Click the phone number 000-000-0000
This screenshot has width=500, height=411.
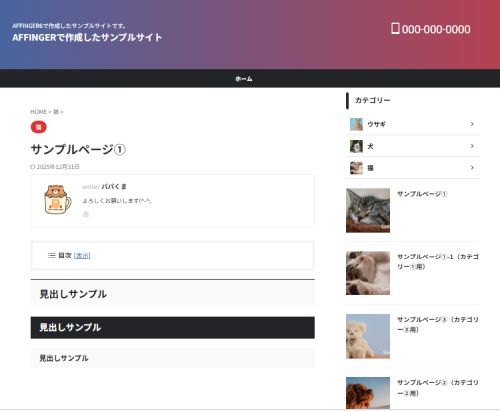(x=436, y=29)
